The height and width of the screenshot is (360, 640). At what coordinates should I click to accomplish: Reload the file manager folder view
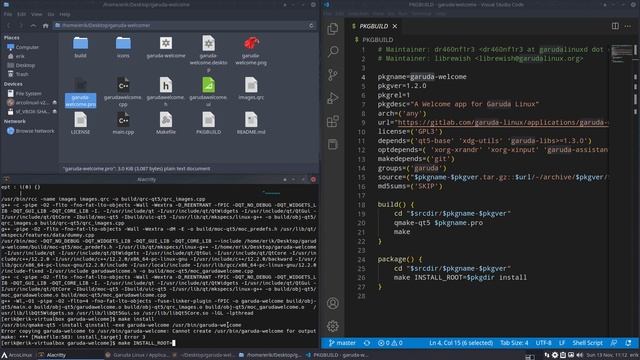[311, 25]
